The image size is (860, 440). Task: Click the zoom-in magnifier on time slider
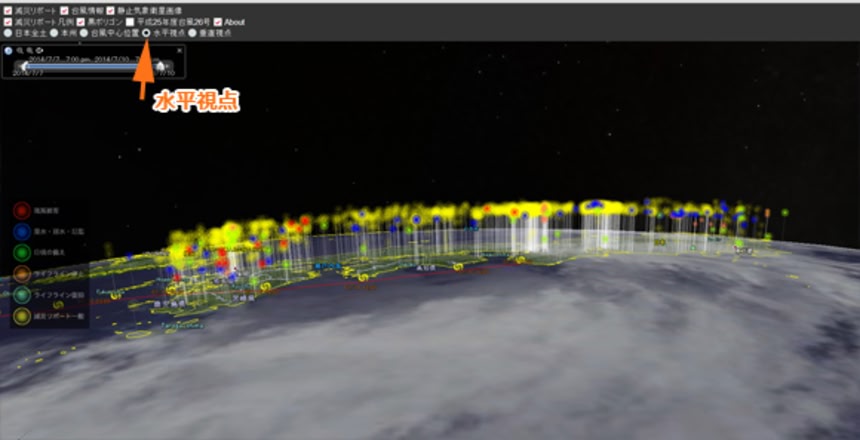point(20,50)
